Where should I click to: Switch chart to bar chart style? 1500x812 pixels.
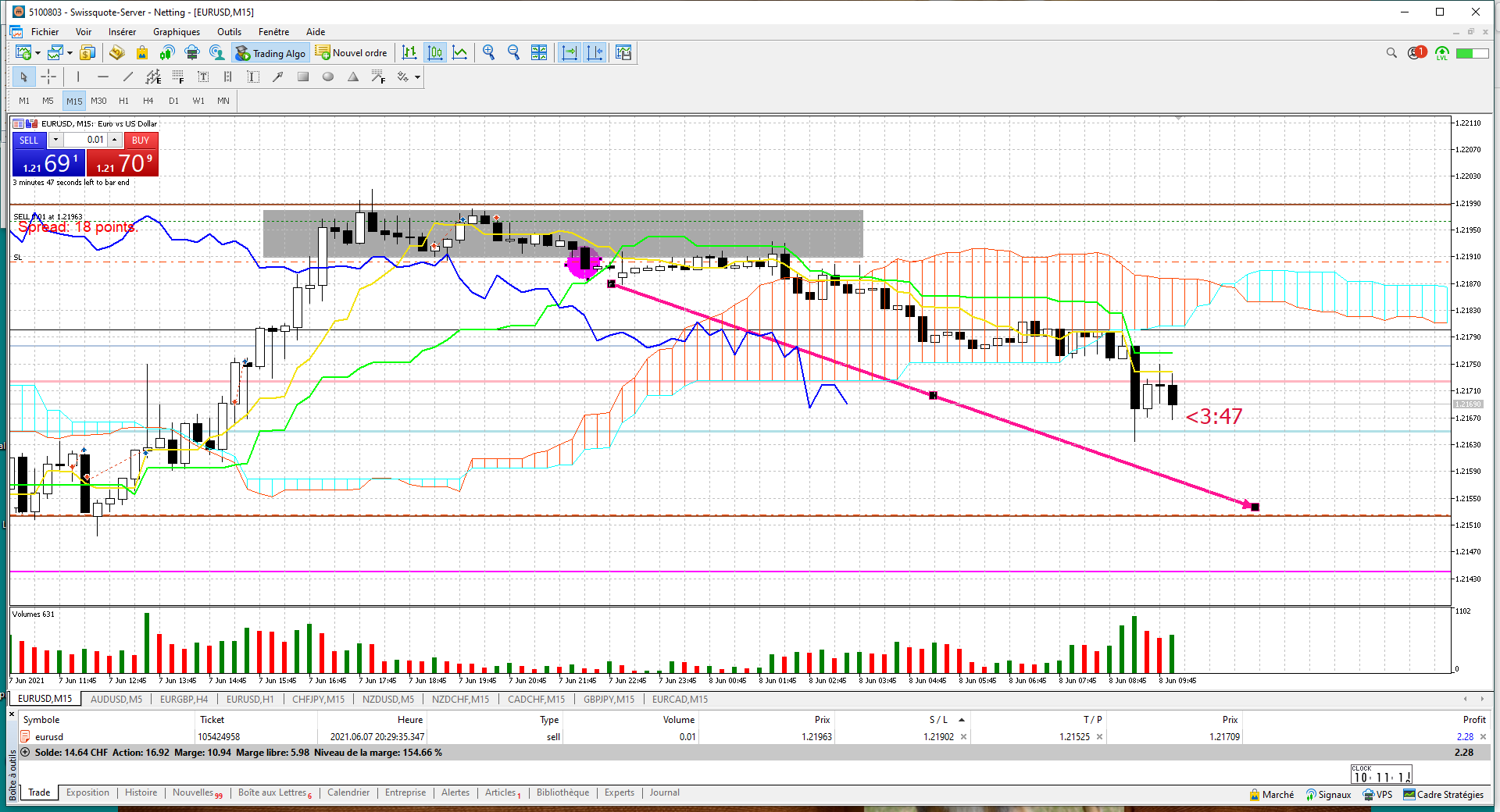pyautogui.click(x=409, y=52)
